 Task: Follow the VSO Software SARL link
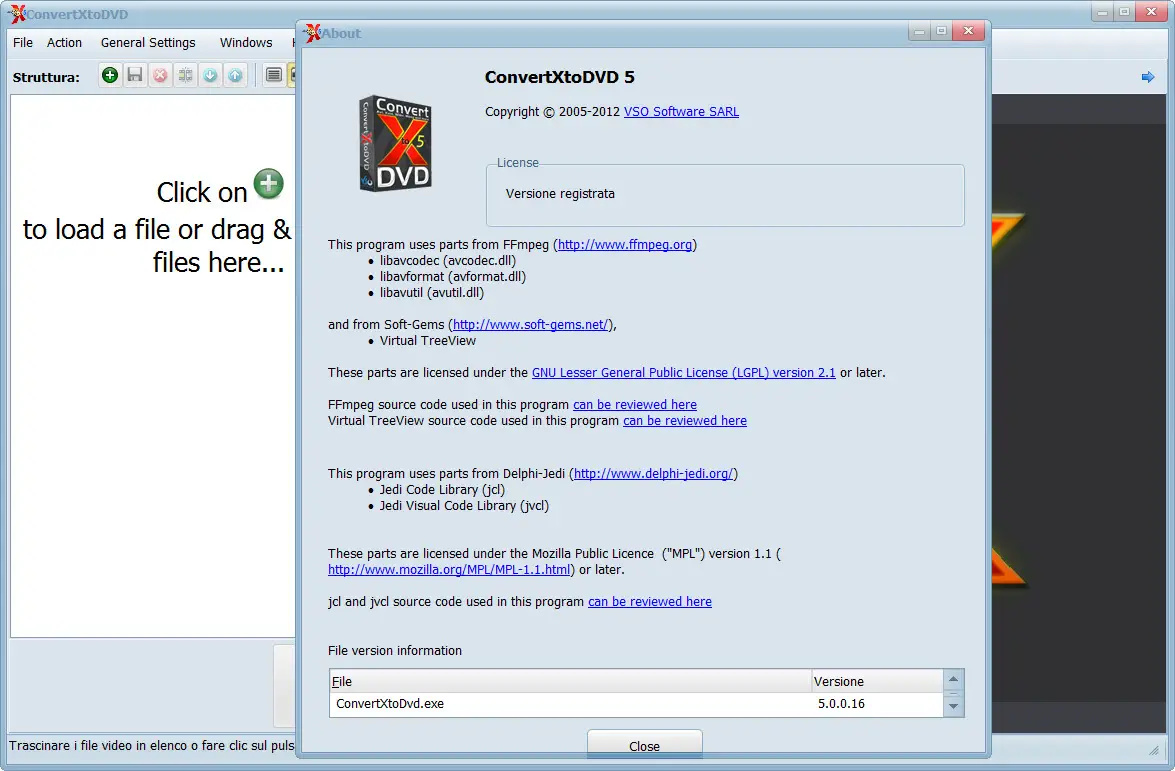pyautogui.click(x=681, y=111)
